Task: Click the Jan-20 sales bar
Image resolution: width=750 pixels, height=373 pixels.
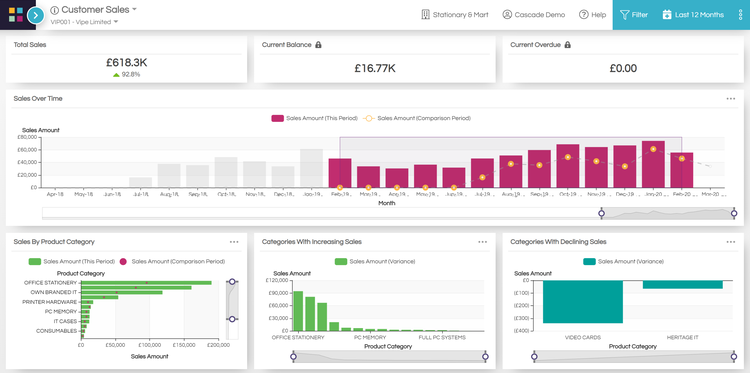Action: 653,164
